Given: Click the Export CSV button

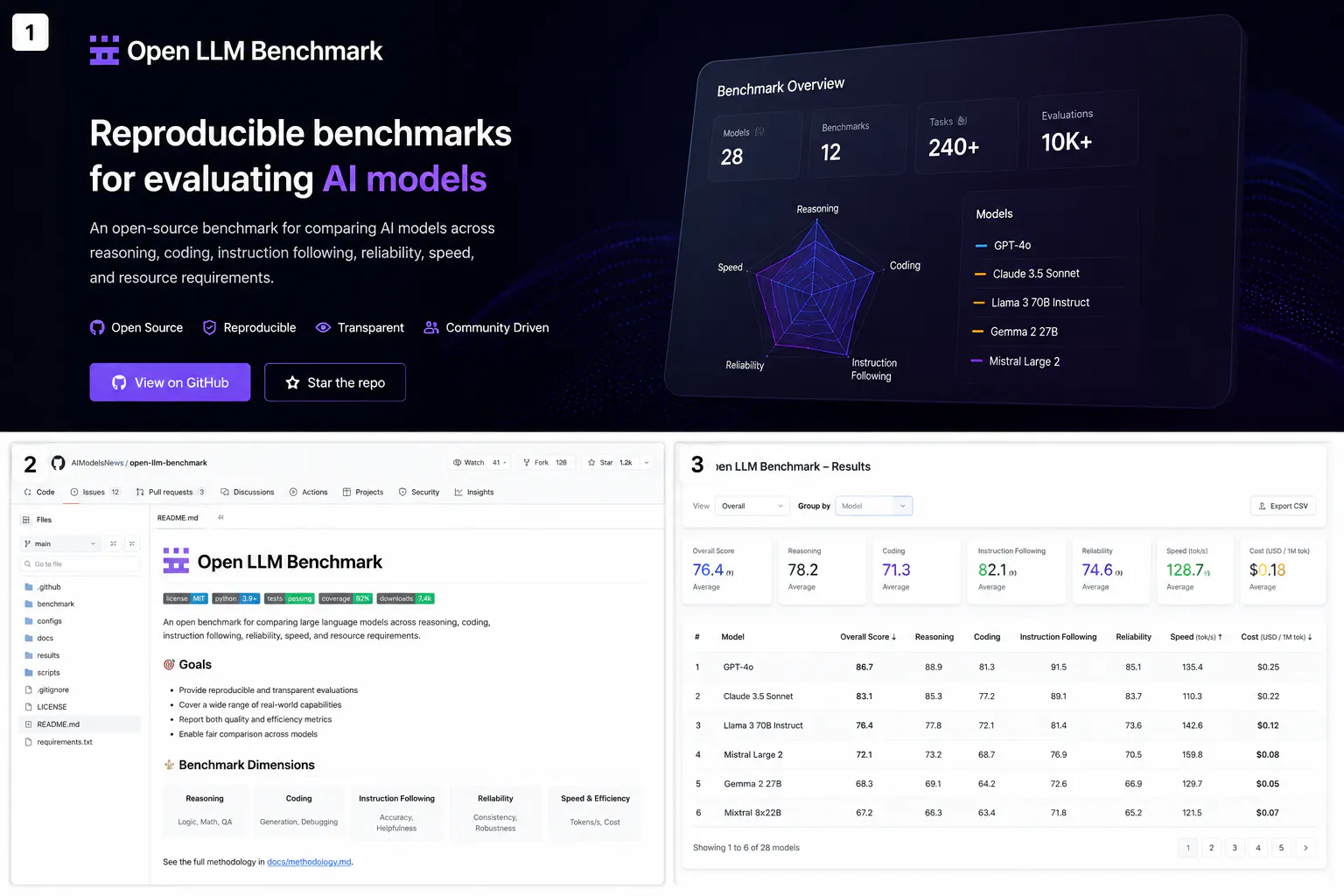Looking at the screenshot, I should 1283,506.
